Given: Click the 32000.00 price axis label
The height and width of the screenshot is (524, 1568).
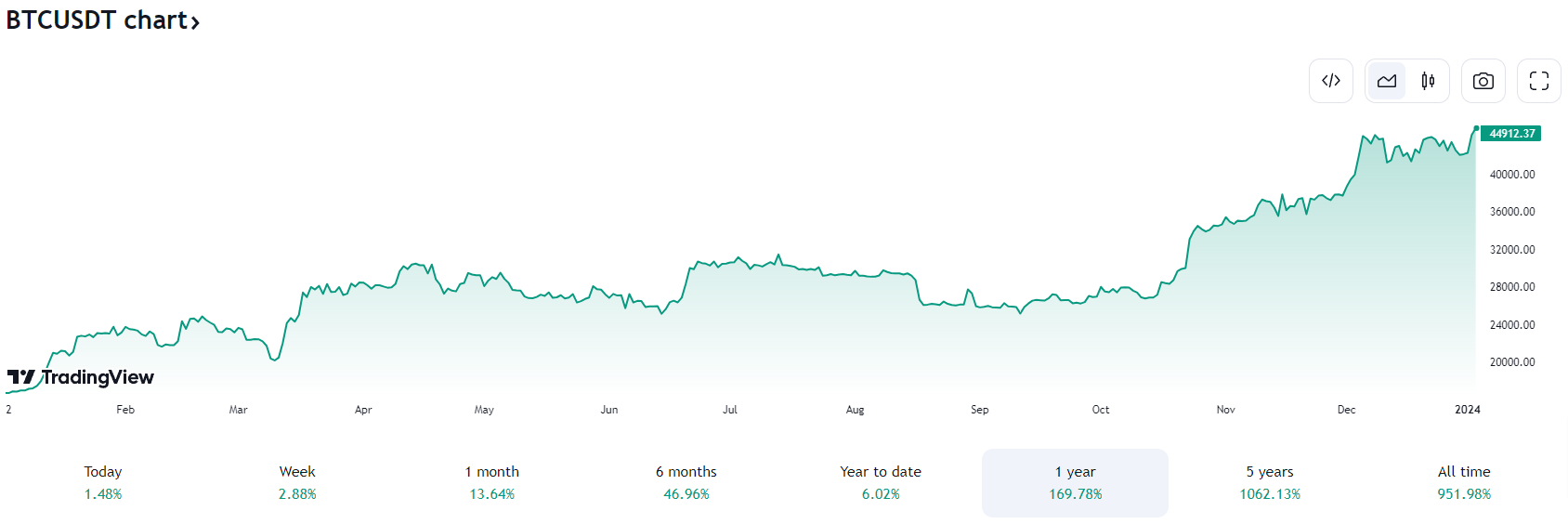Looking at the screenshot, I should point(1512,250).
